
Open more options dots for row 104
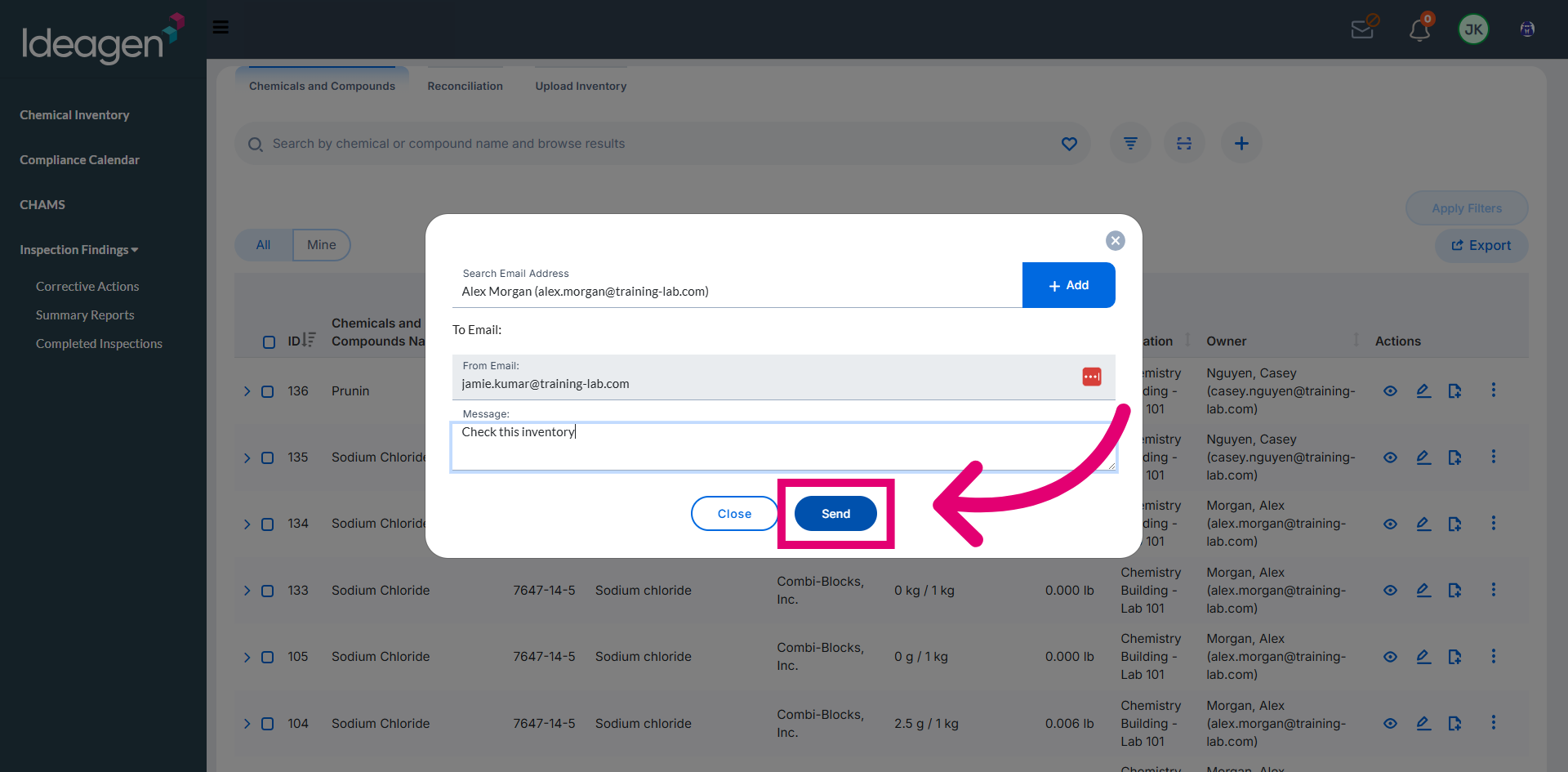[x=1494, y=723]
